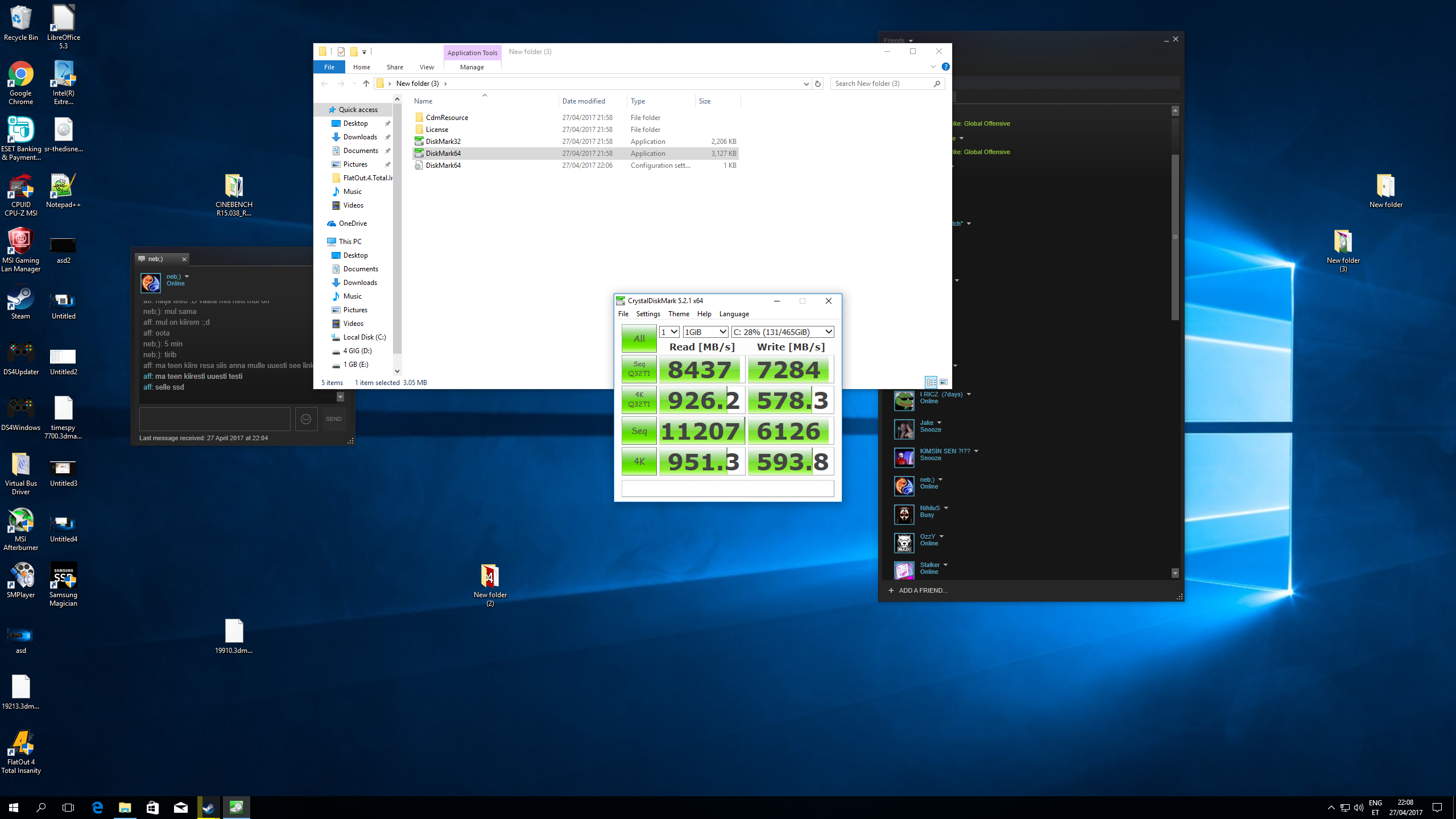Click SEND in the Steam chat
Image resolution: width=1456 pixels, height=819 pixels.
click(334, 419)
